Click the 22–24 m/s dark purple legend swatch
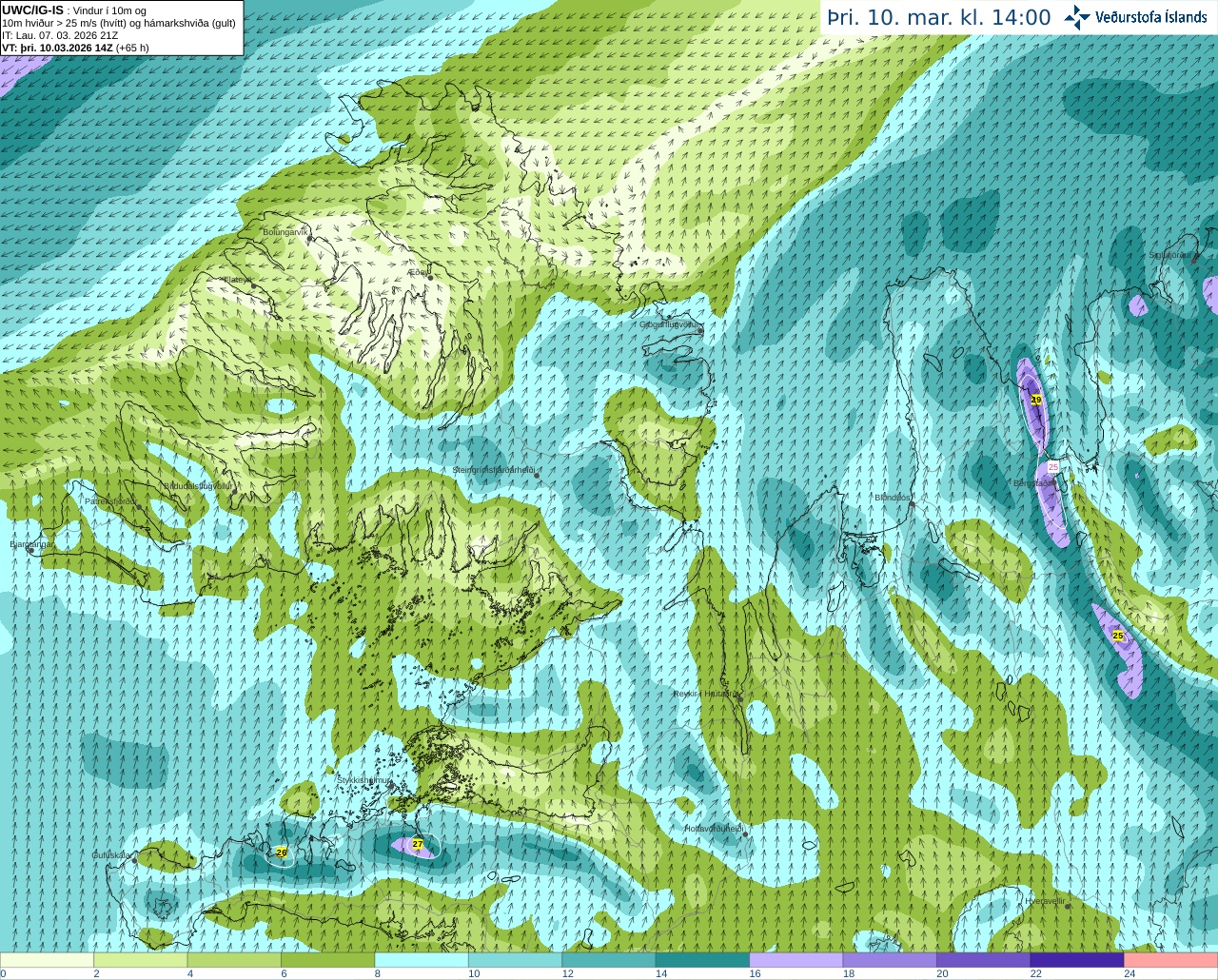This screenshot has width=1218, height=980. click(1077, 959)
